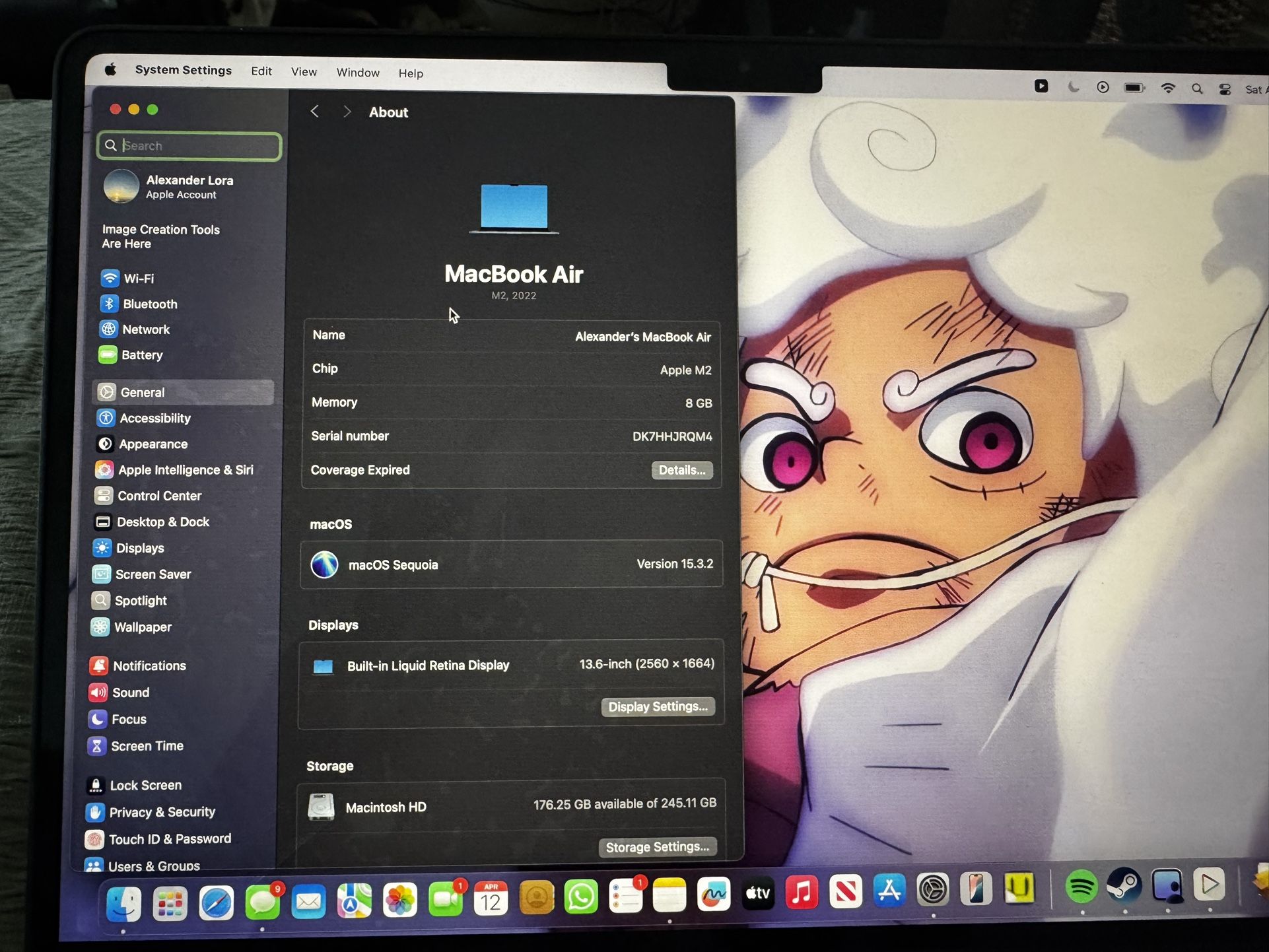The width and height of the screenshot is (1269, 952).
Task: Open Launchpad from the Dock
Action: [170, 903]
